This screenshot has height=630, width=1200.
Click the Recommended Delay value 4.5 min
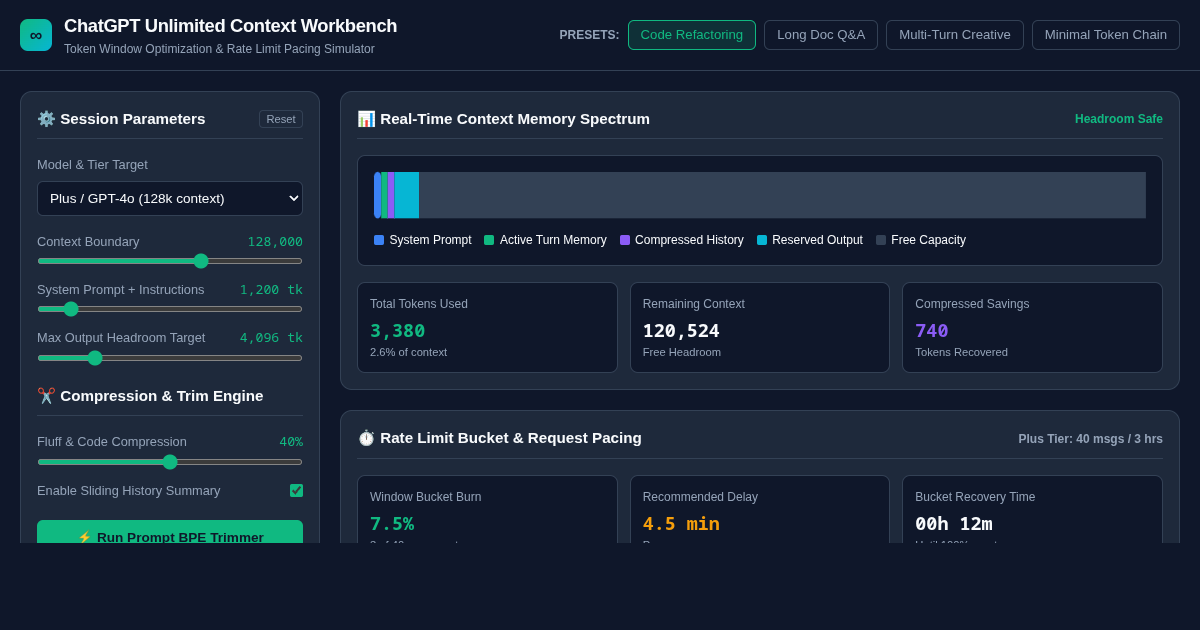click(681, 524)
